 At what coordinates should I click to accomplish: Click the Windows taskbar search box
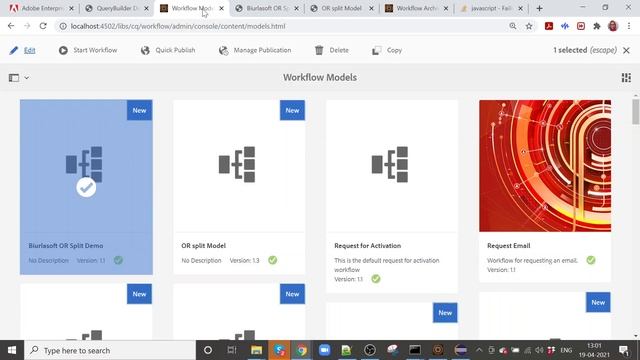coord(110,350)
